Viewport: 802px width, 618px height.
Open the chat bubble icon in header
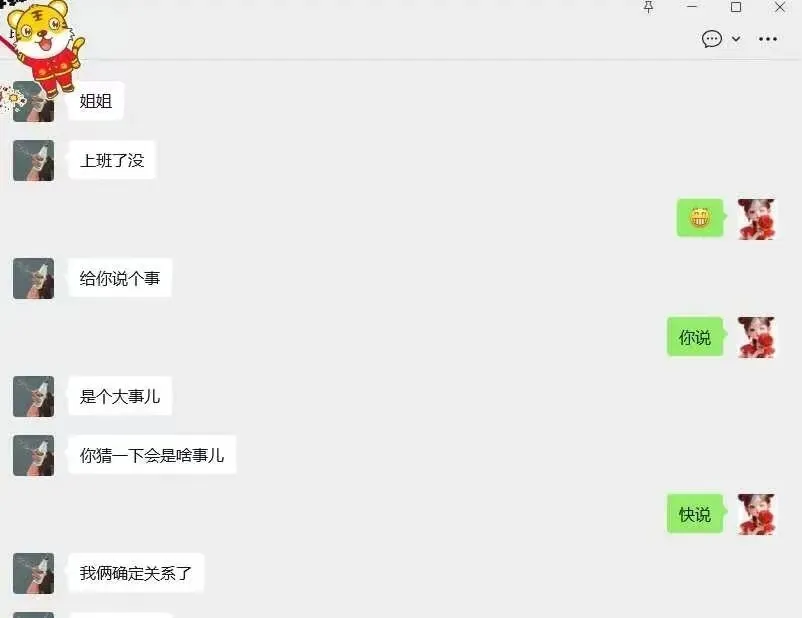pyautogui.click(x=711, y=39)
